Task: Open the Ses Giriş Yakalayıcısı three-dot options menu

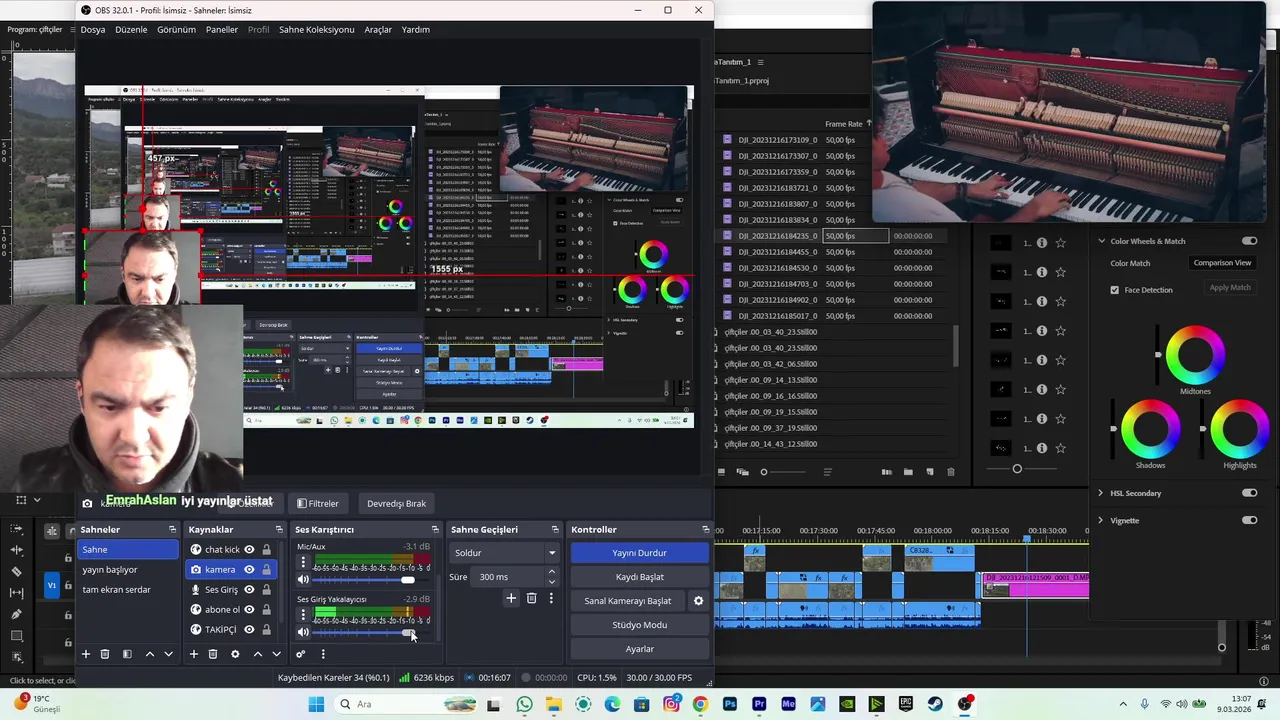Action: pyautogui.click(x=303, y=615)
